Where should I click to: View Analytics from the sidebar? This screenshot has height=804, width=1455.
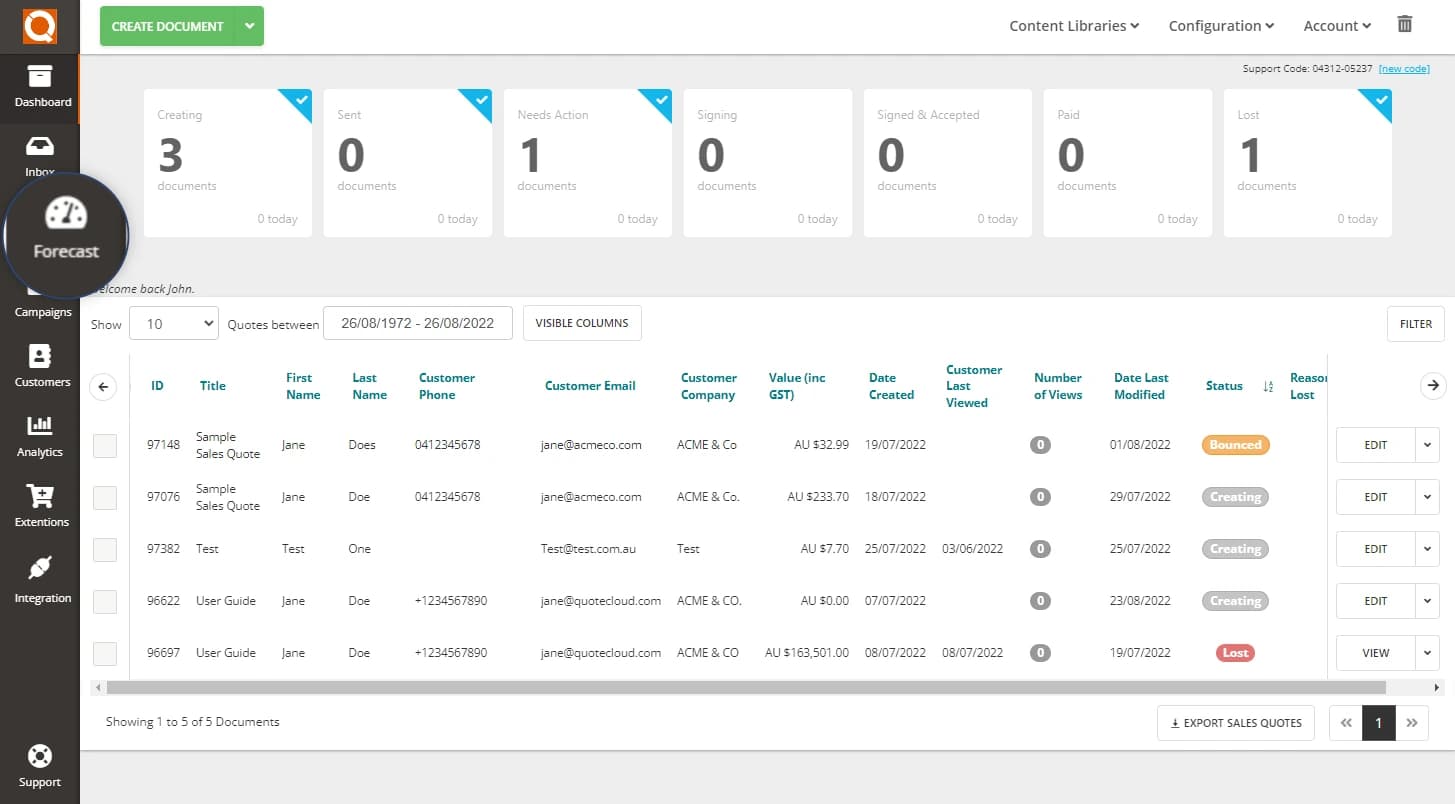[40, 435]
